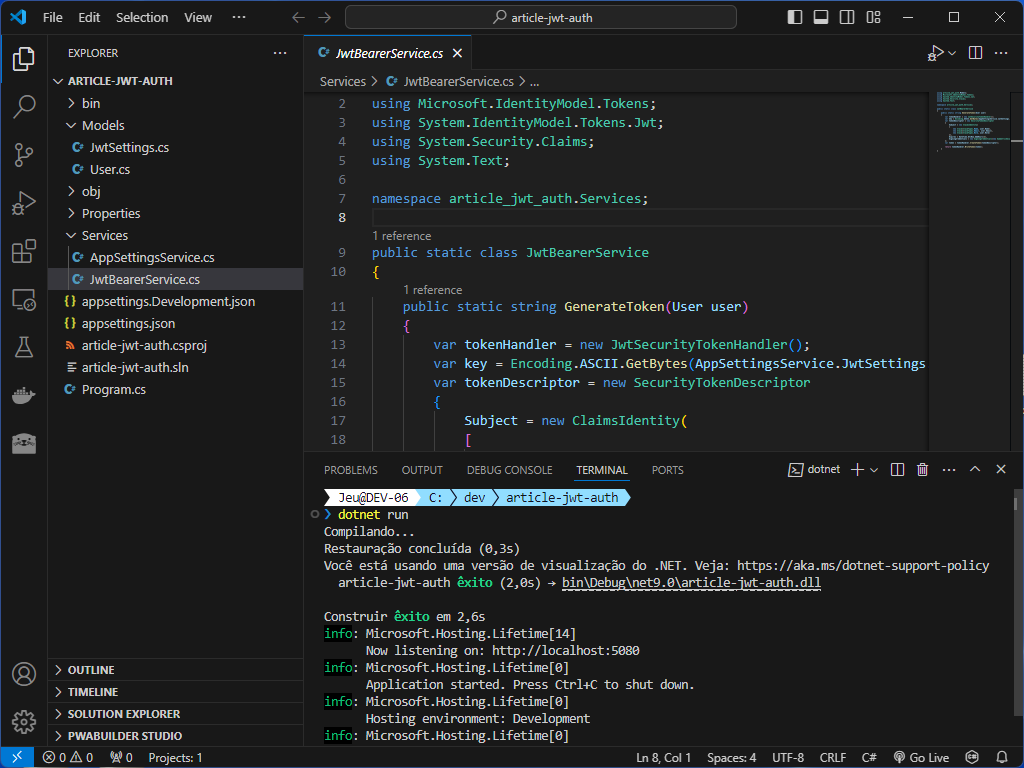Click the dotnet-support-policy link in terminal
Viewport: 1024px width, 768px height.
[863, 566]
